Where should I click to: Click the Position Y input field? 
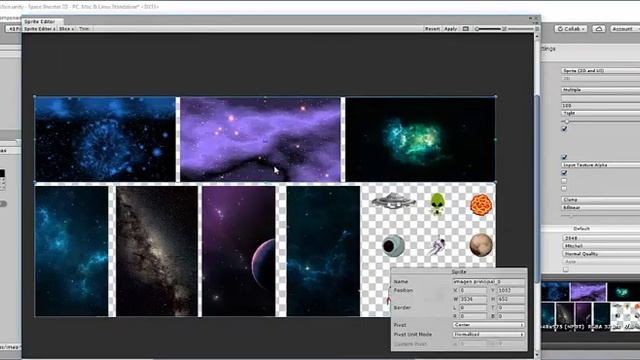tap(511, 290)
